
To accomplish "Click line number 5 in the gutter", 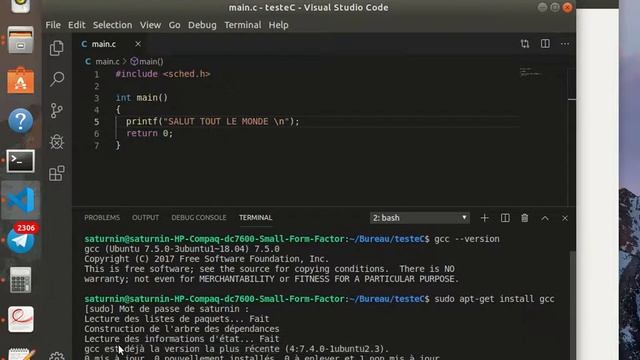I will [x=96, y=122].
